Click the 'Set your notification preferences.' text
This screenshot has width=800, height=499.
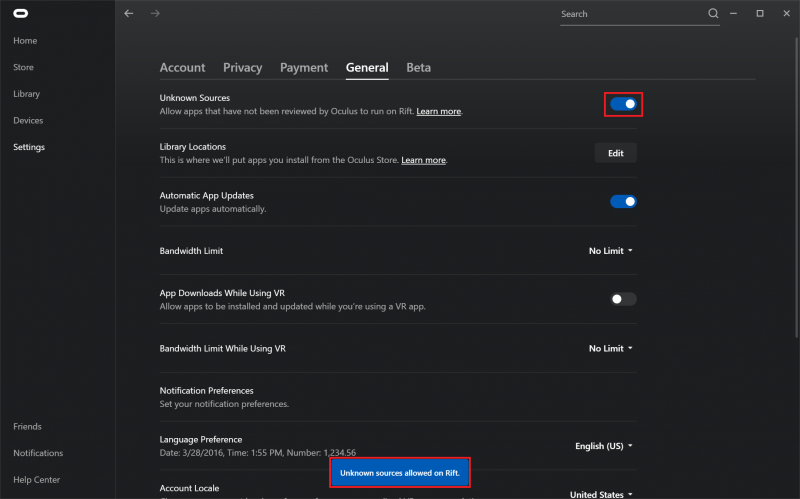[224, 404]
